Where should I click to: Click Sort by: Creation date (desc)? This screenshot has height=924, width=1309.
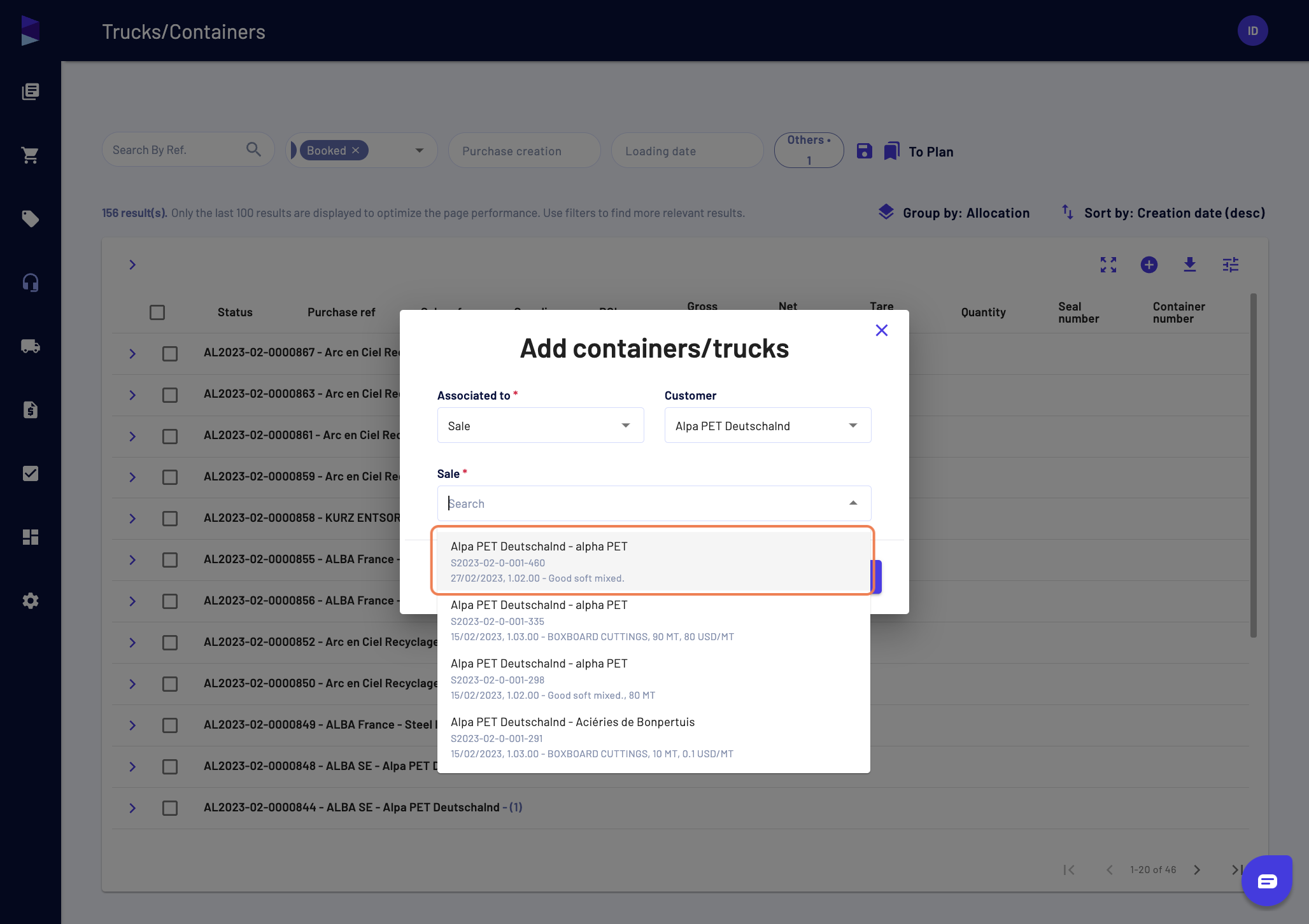pyautogui.click(x=1163, y=213)
